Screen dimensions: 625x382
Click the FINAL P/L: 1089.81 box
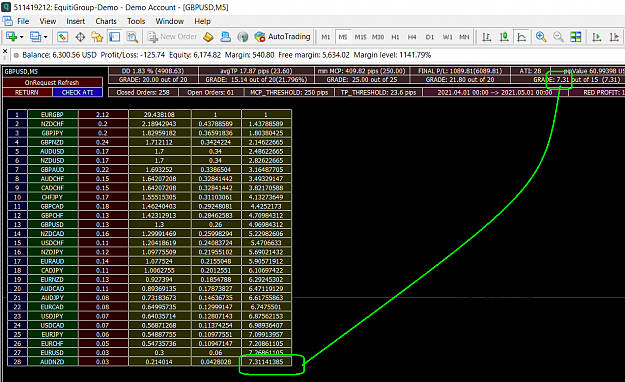coord(460,71)
